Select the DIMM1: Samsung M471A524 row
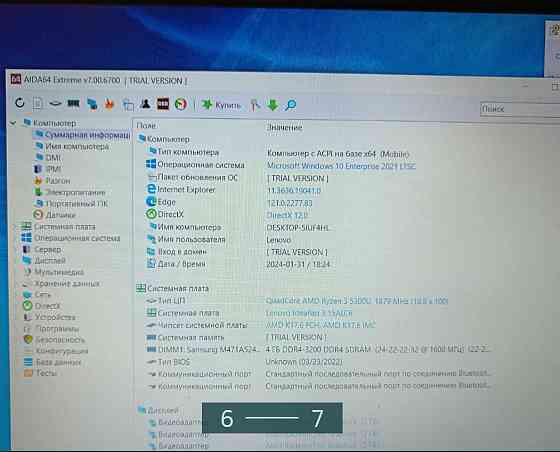 click(x=319, y=350)
